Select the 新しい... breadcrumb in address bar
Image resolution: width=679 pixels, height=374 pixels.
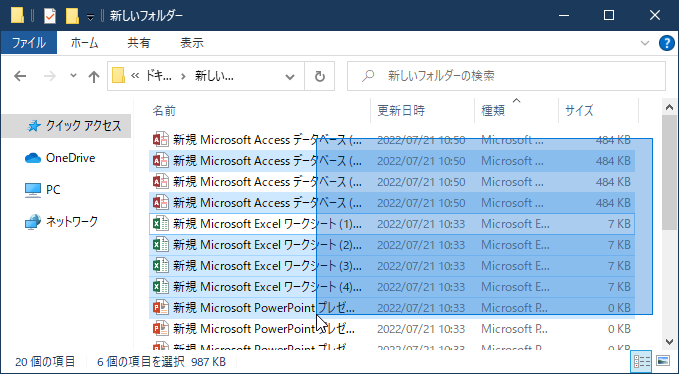(214, 76)
